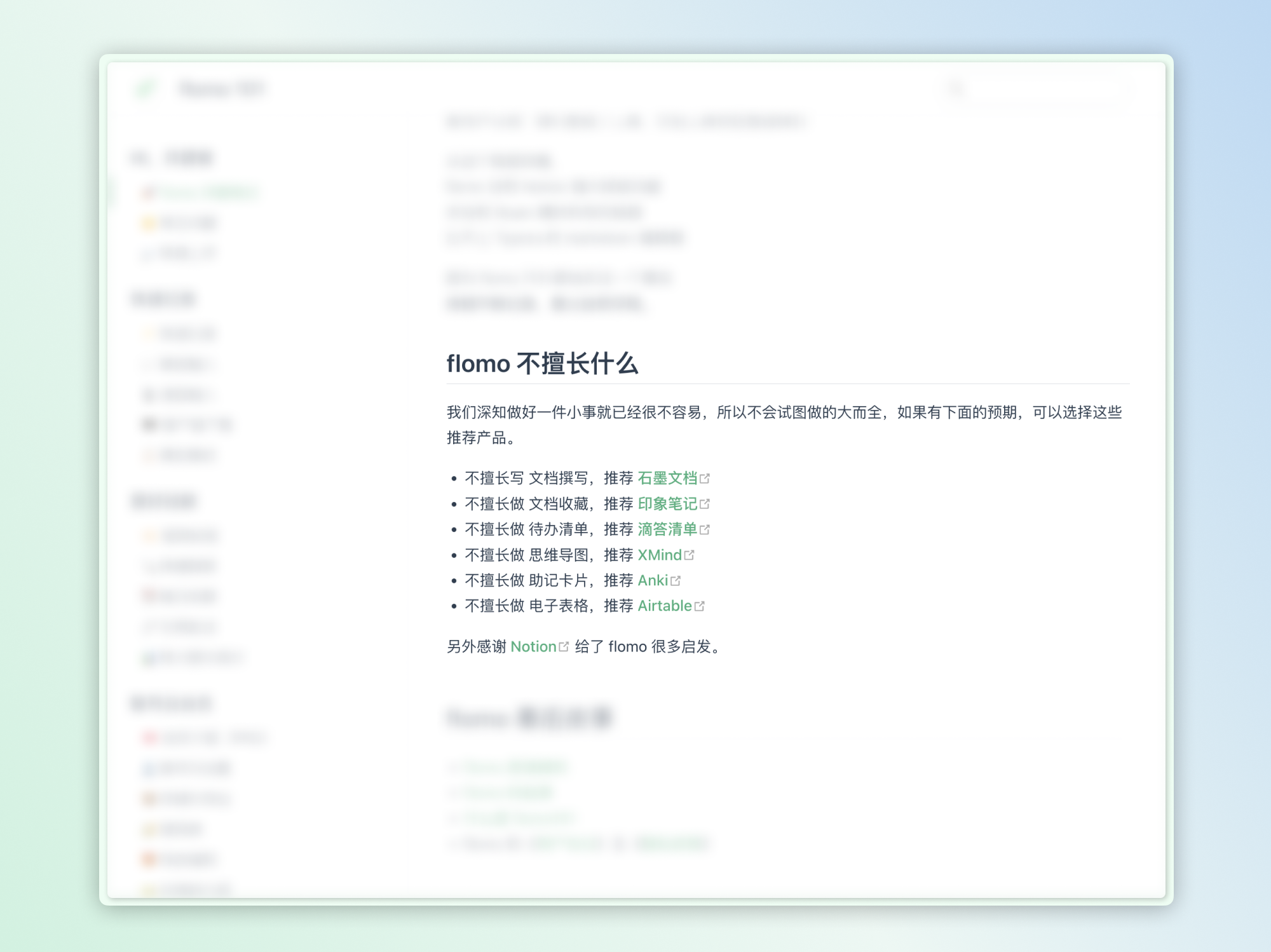Open the 印象笔记 link
The image size is (1271, 952).
[667, 504]
